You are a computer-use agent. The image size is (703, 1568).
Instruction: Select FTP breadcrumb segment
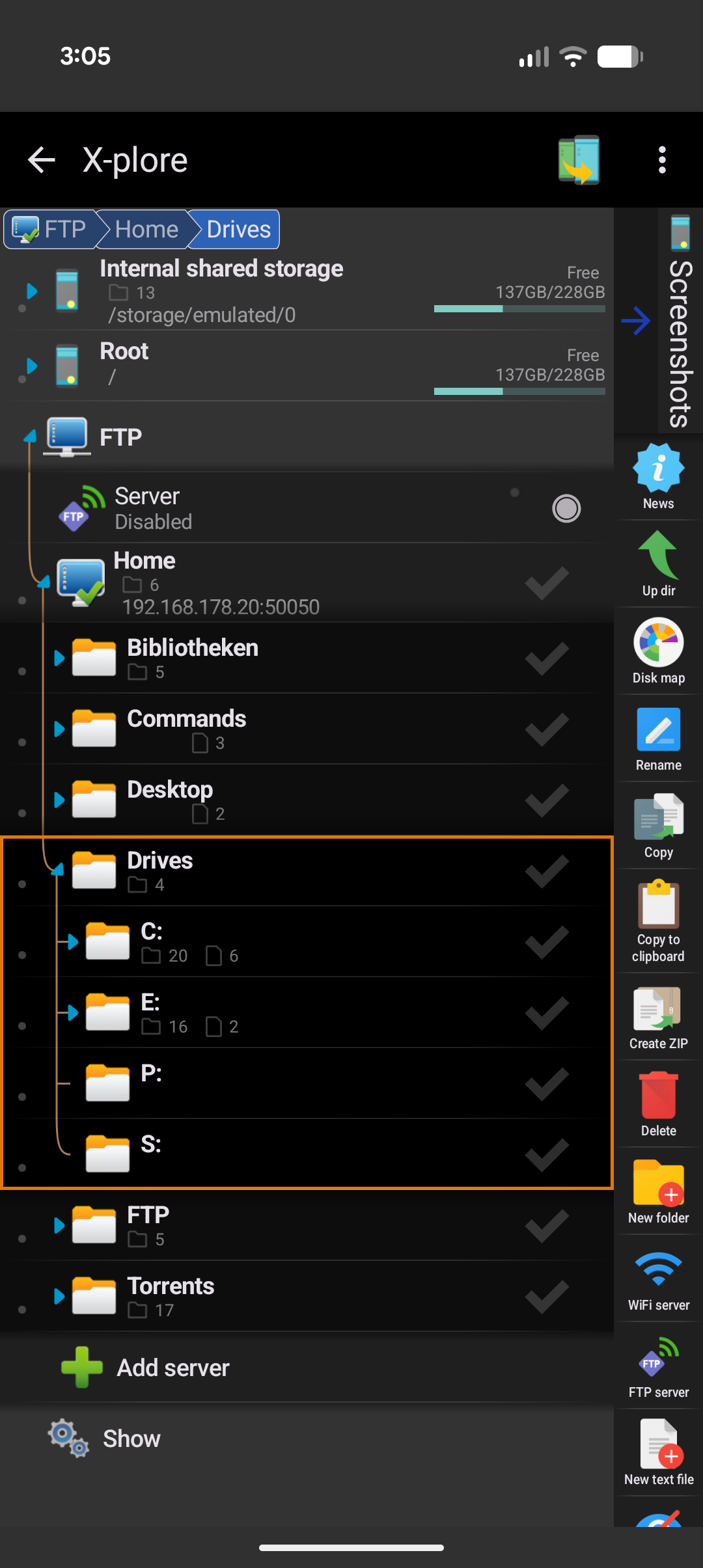[52, 229]
